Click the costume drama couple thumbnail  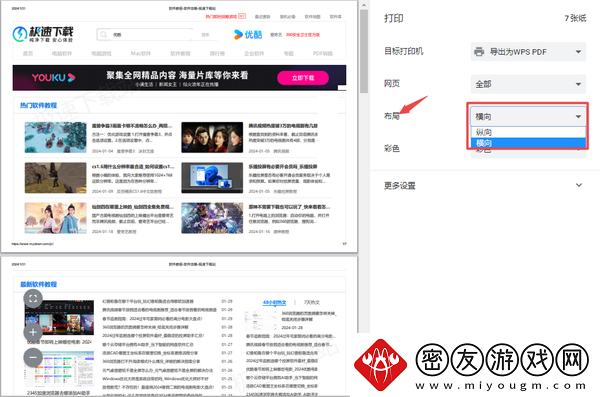(55, 218)
